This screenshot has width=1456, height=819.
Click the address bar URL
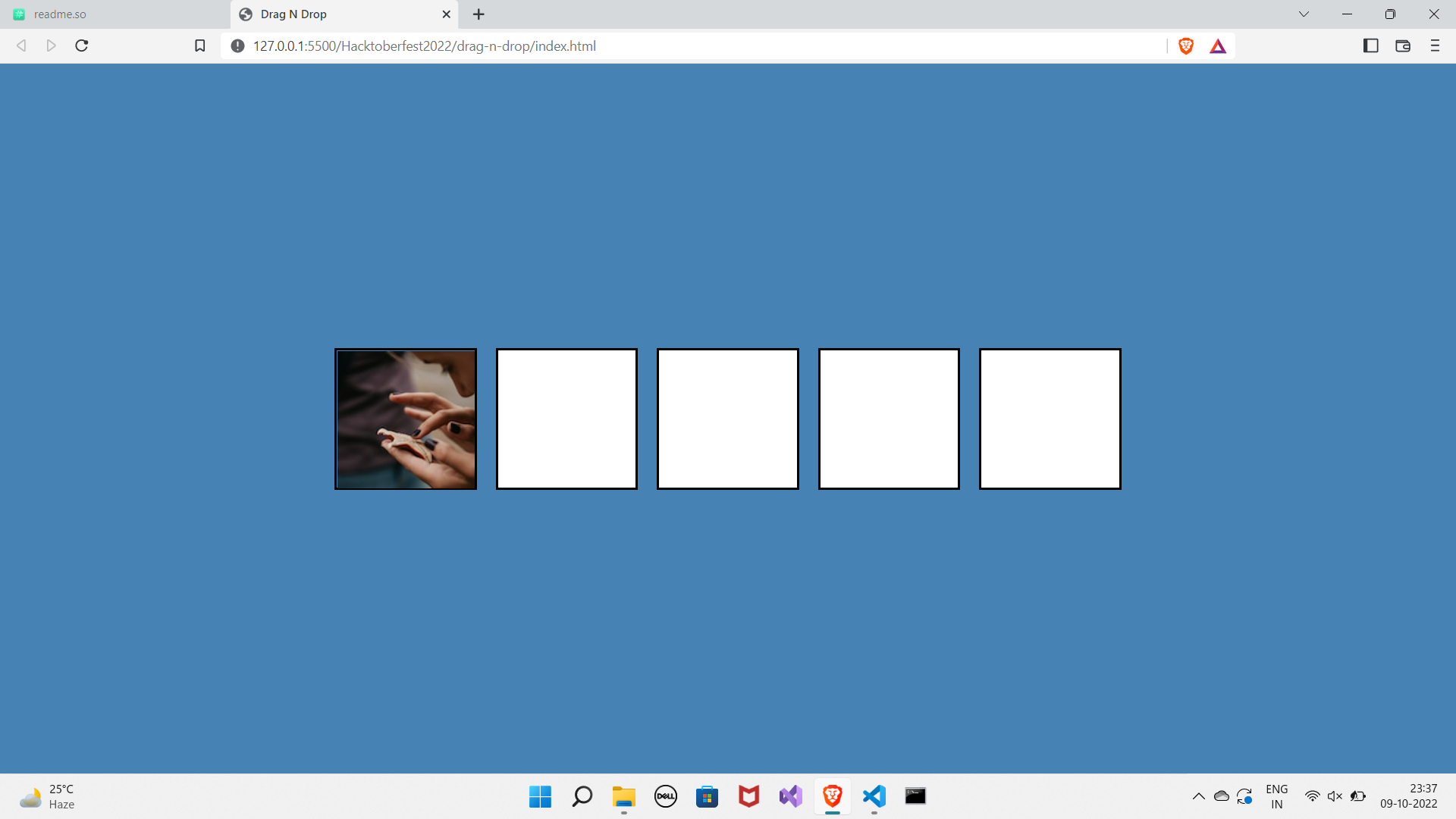pos(425,46)
